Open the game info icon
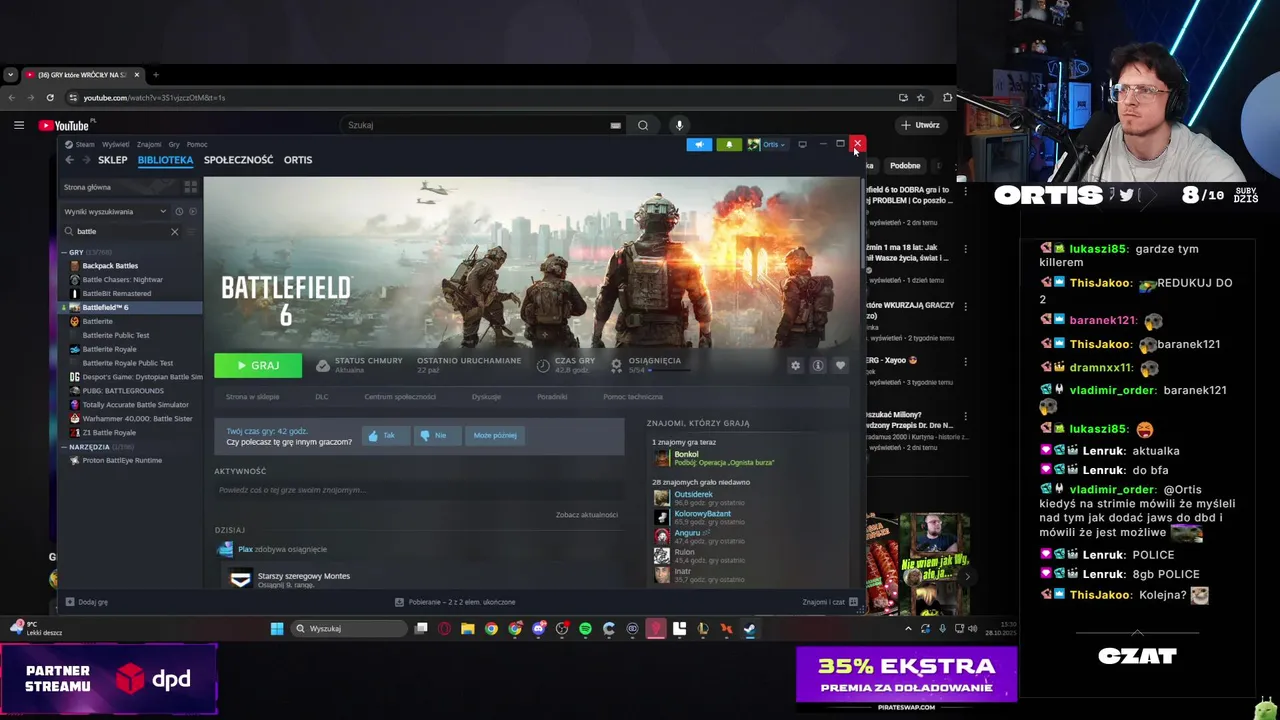 [818, 366]
